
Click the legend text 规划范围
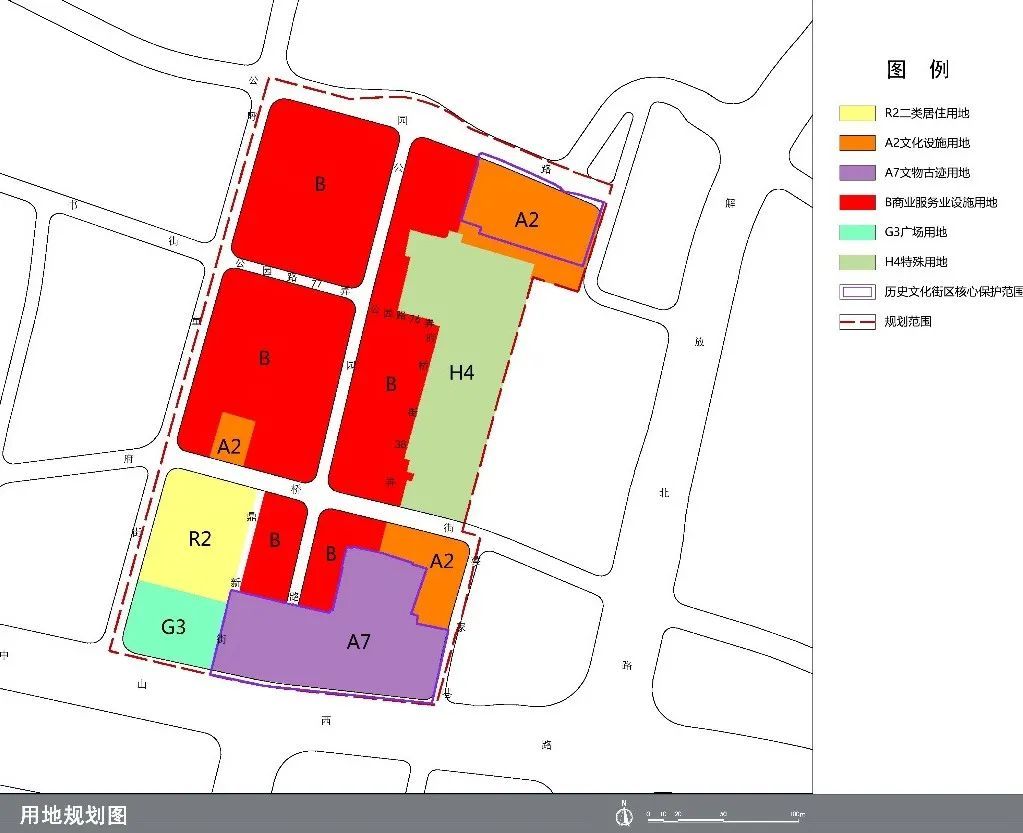click(908, 322)
